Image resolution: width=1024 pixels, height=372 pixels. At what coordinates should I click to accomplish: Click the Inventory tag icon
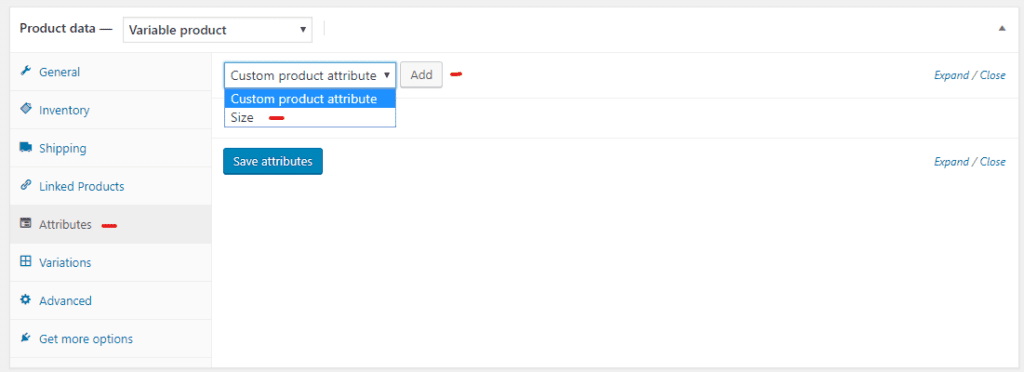pos(25,109)
